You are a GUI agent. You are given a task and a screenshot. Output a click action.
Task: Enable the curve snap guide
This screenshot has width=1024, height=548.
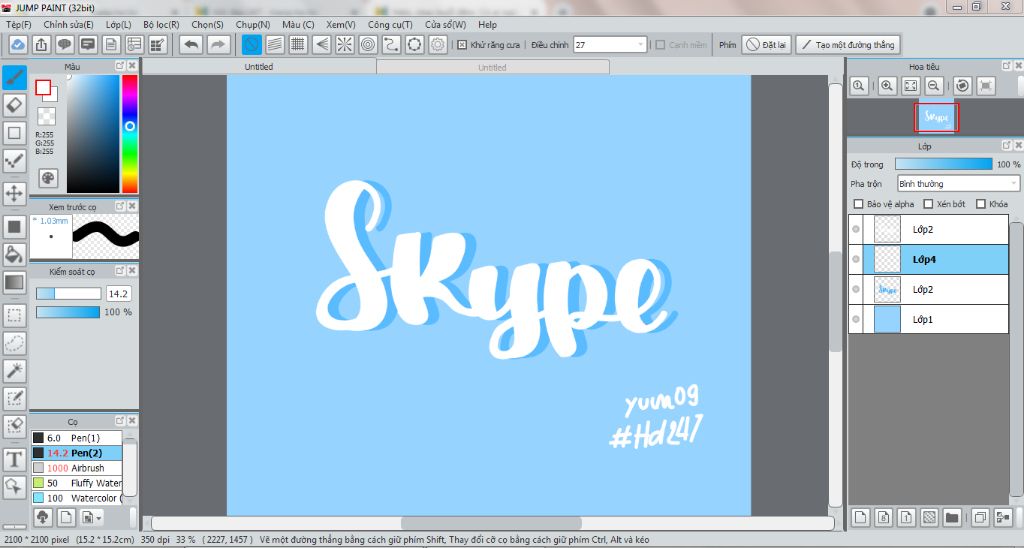coord(391,44)
